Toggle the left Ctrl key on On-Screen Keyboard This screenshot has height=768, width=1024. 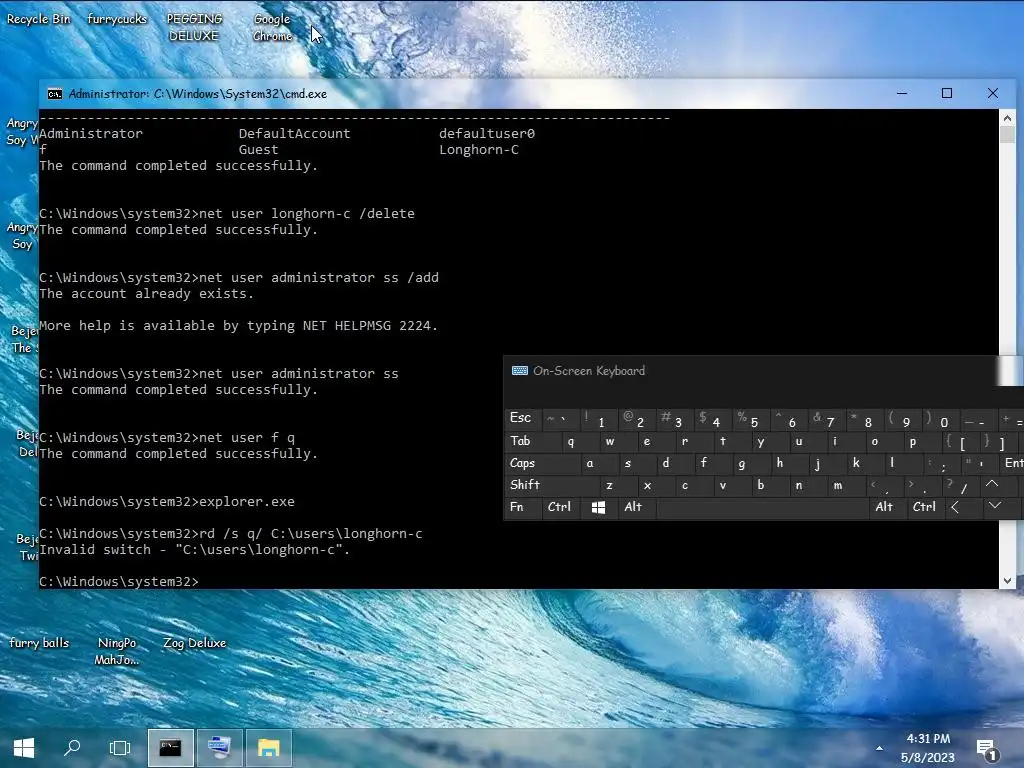pos(560,507)
